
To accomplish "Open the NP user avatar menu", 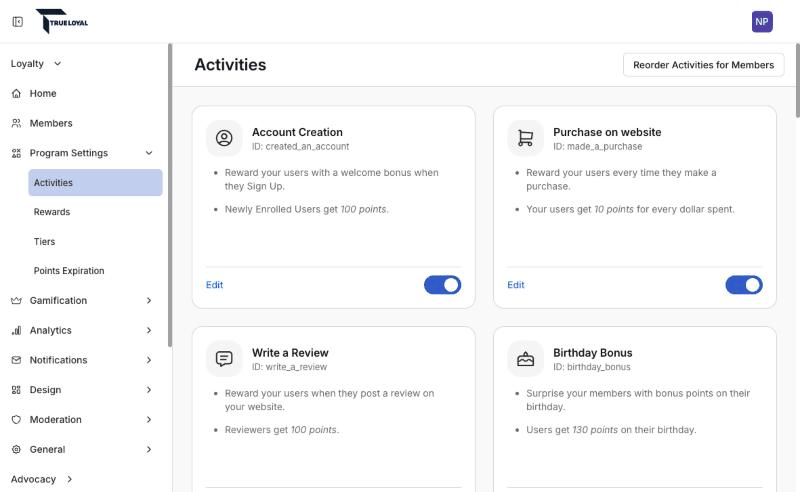I will [762, 21].
